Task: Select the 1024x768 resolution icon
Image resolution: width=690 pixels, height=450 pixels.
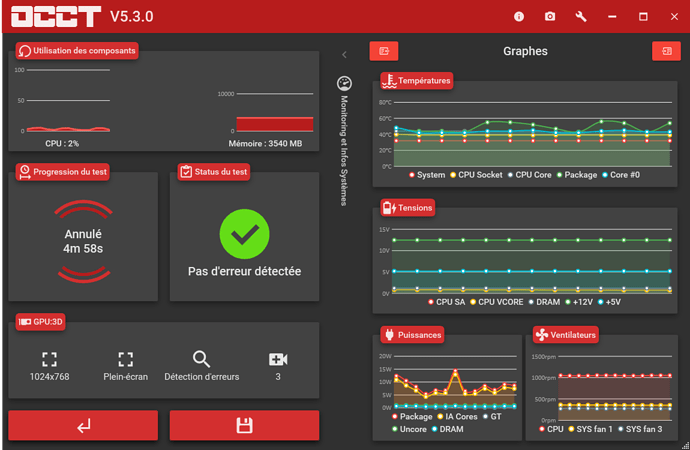Action: coord(49,359)
